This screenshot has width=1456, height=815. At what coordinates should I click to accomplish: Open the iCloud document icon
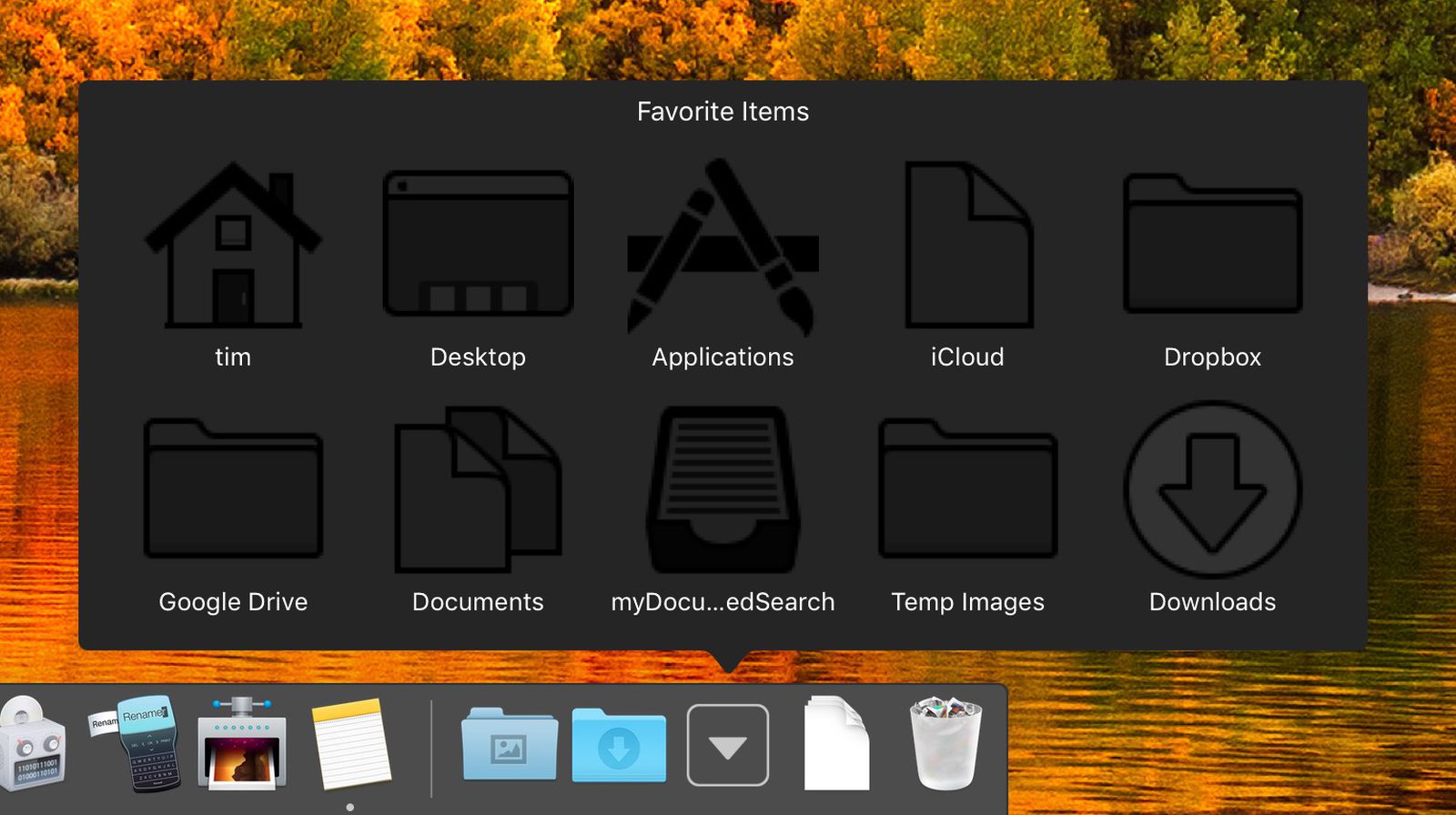click(967, 246)
